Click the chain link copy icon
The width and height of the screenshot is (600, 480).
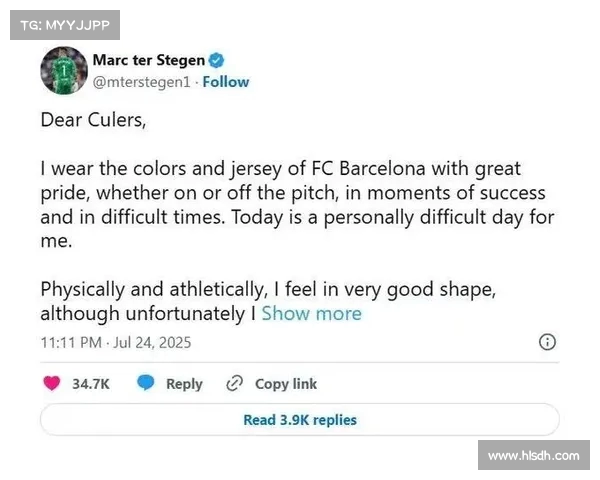pos(235,383)
